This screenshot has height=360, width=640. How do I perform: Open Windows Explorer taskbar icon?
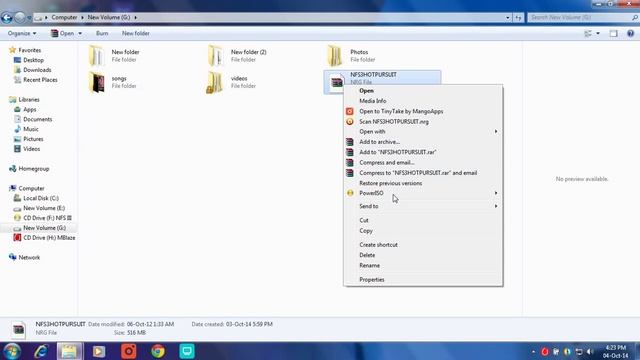point(69,351)
